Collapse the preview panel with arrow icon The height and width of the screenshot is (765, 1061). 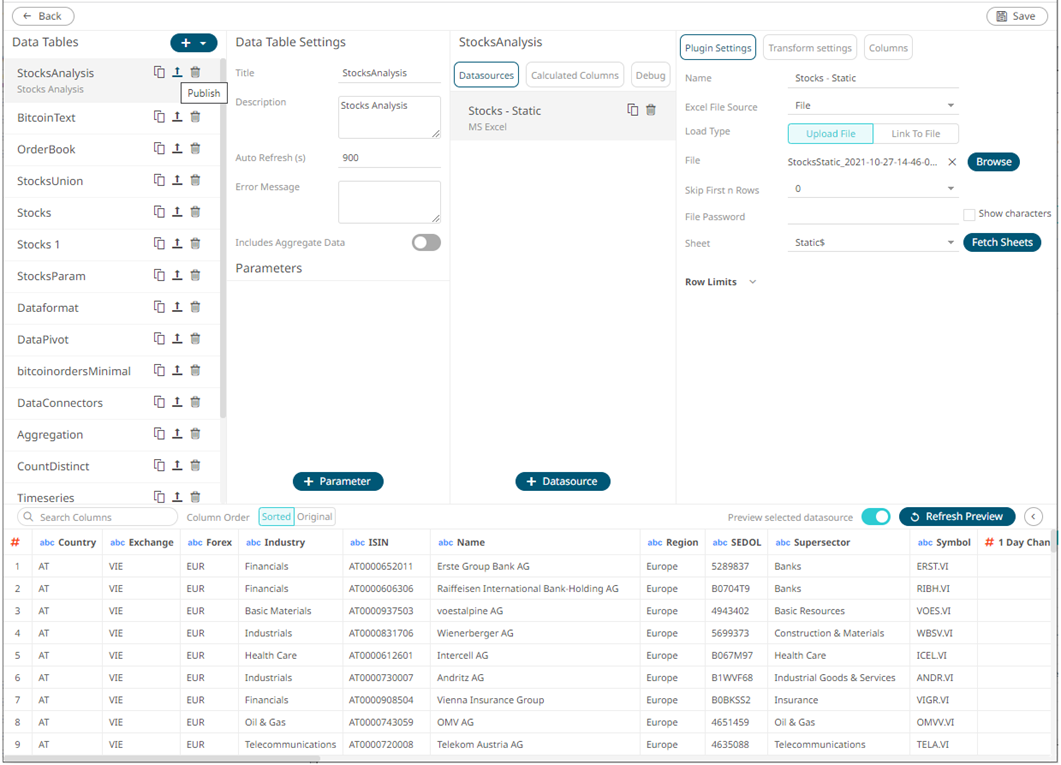coord(1034,517)
